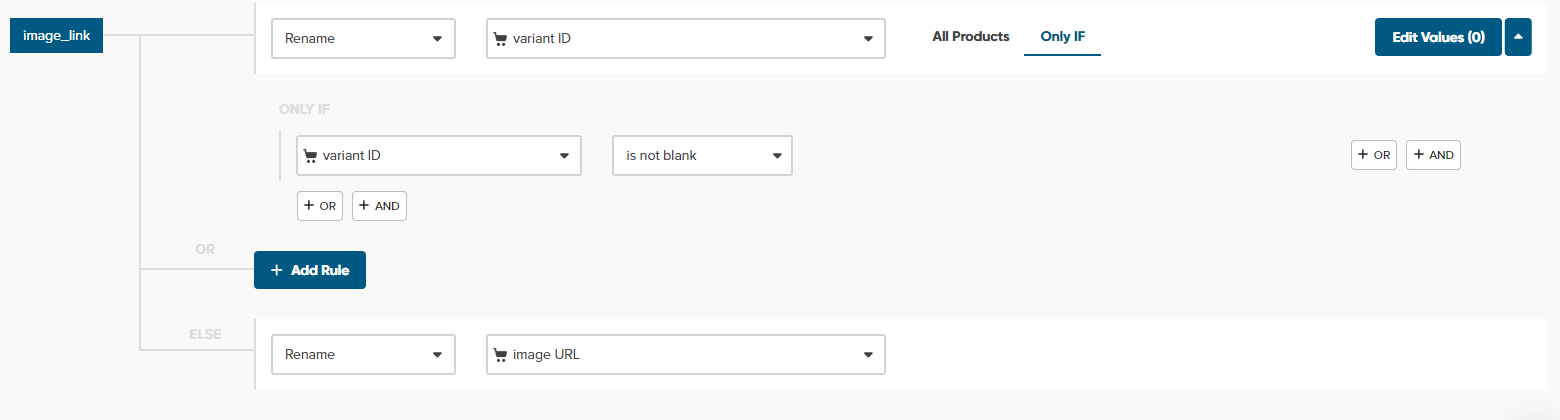
Task: Click the Add Rule button
Action: (310, 270)
